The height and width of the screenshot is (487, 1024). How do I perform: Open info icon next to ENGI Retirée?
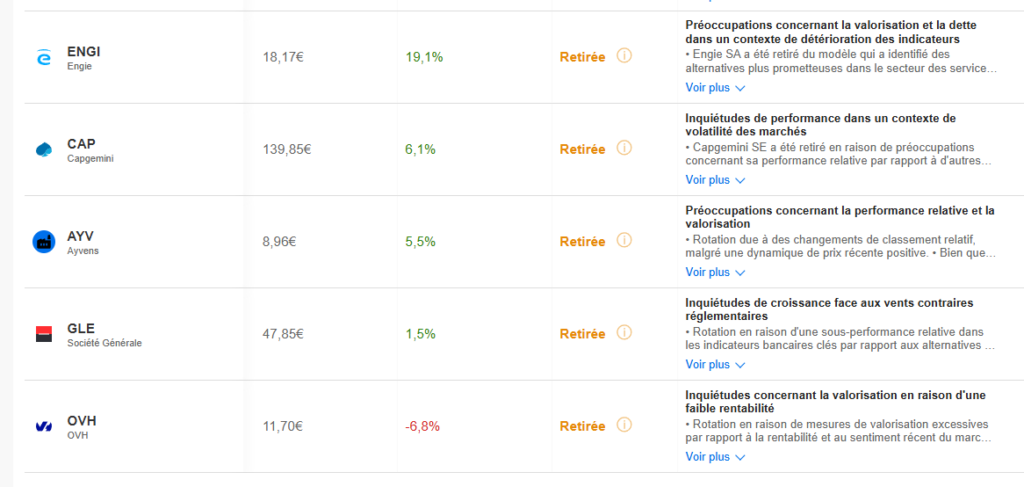[624, 57]
